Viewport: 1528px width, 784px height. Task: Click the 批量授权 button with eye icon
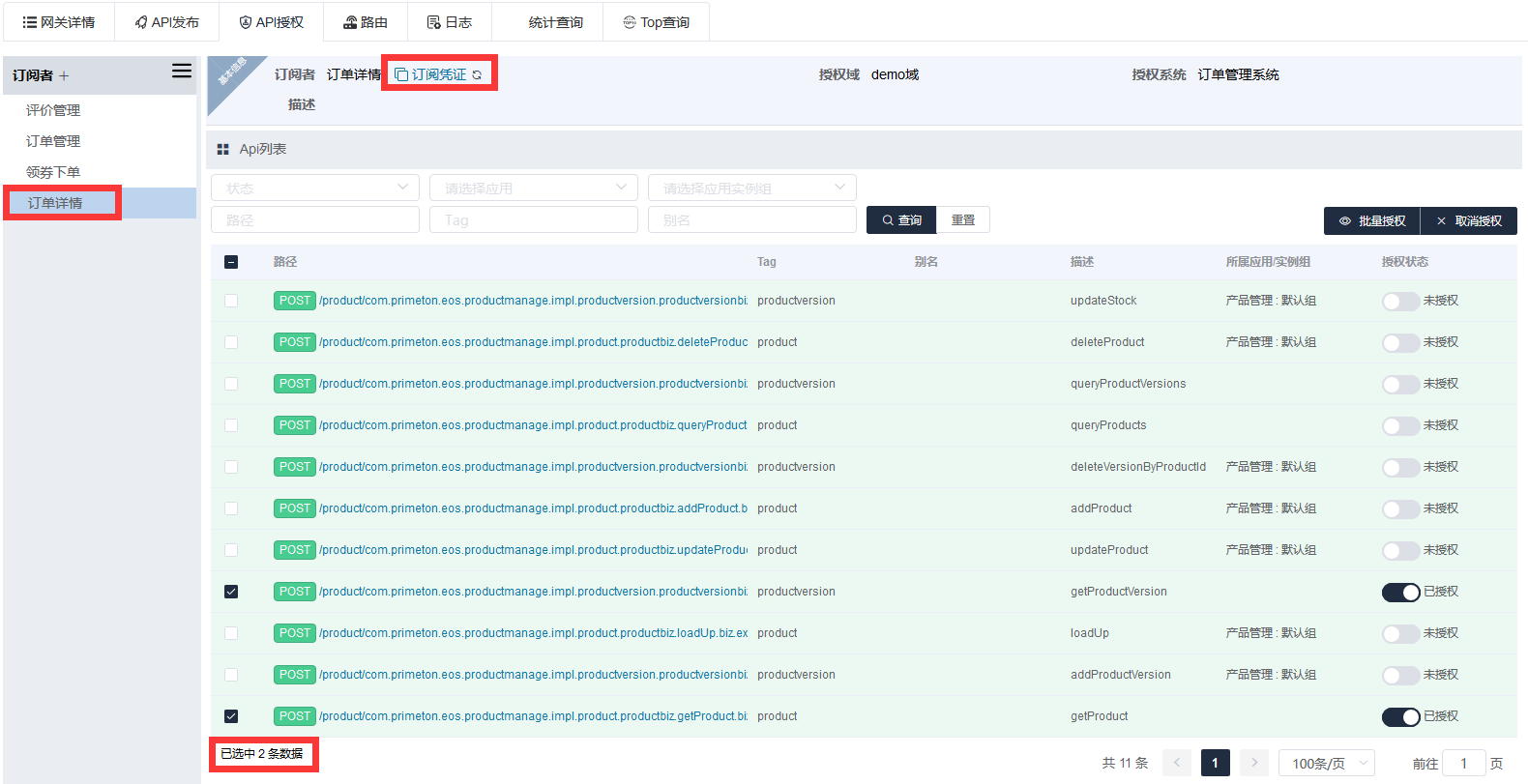pos(1371,221)
